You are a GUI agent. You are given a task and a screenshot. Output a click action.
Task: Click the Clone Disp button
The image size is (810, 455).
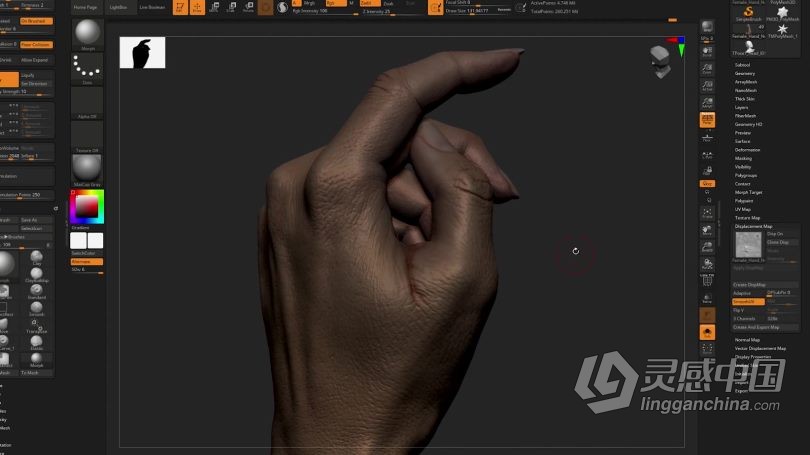point(783,242)
